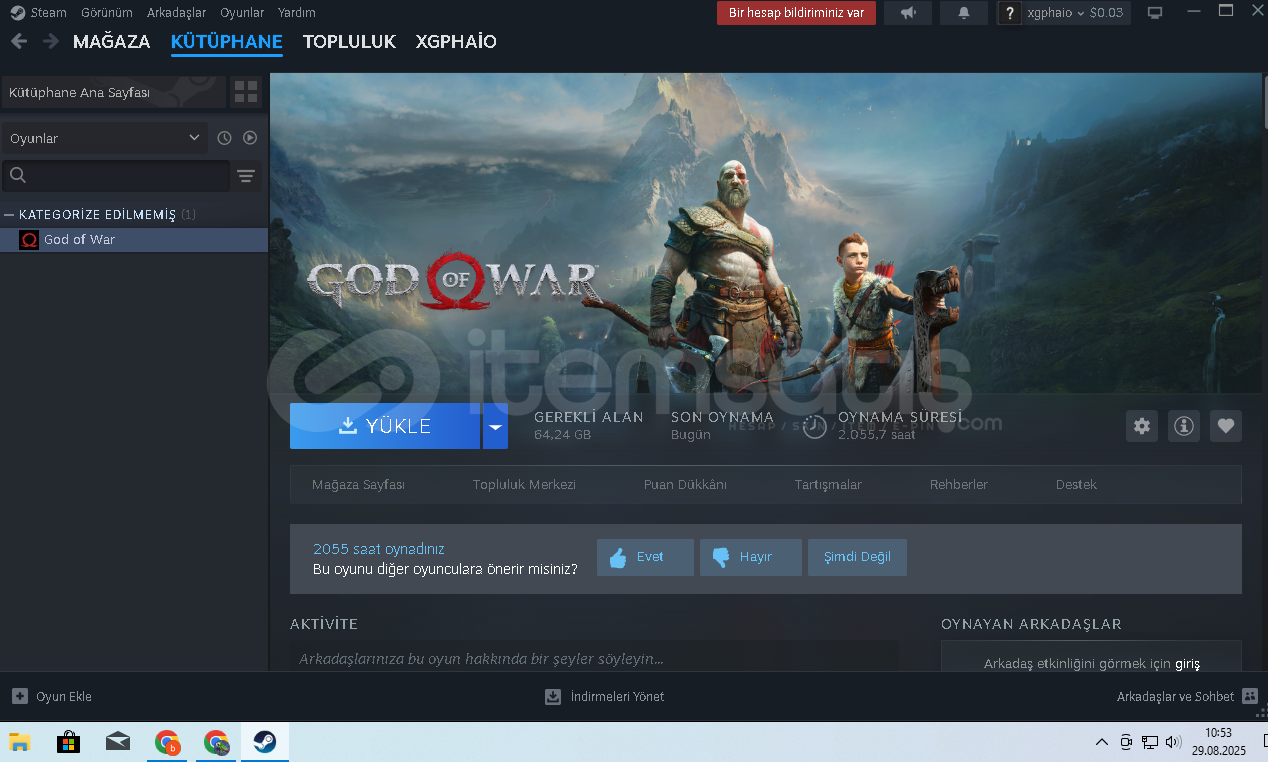Open the Puan Dükkânı link
Screen dimensions: 1268x762
coord(685,485)
